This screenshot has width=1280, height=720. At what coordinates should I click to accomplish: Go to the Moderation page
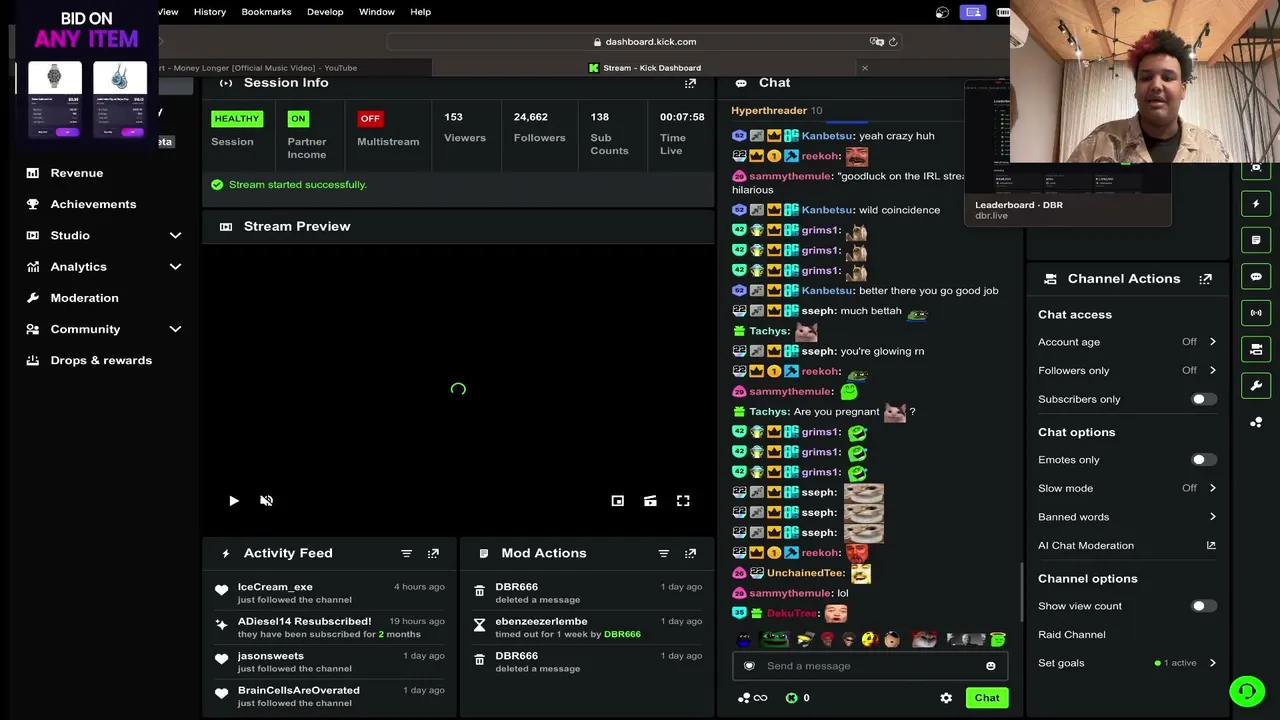(x=84, y=298)
